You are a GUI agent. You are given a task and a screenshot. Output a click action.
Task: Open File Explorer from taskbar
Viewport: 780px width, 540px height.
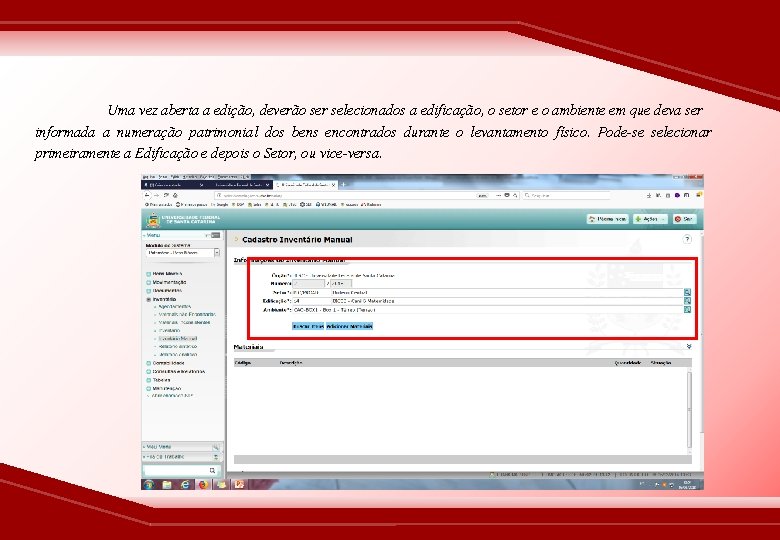pos(167,484)
